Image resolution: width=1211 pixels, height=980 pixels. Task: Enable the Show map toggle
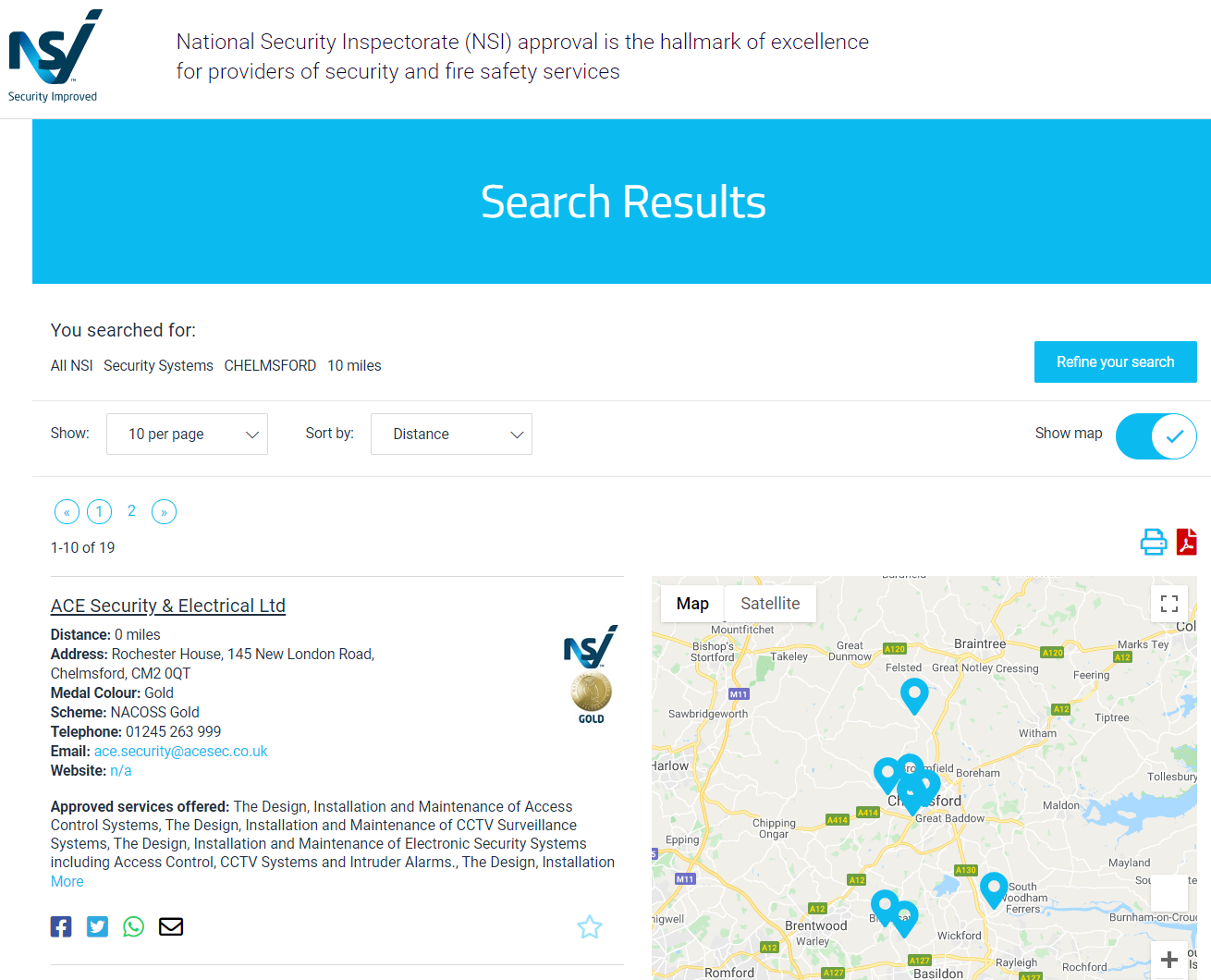(x=1156, y=435)
